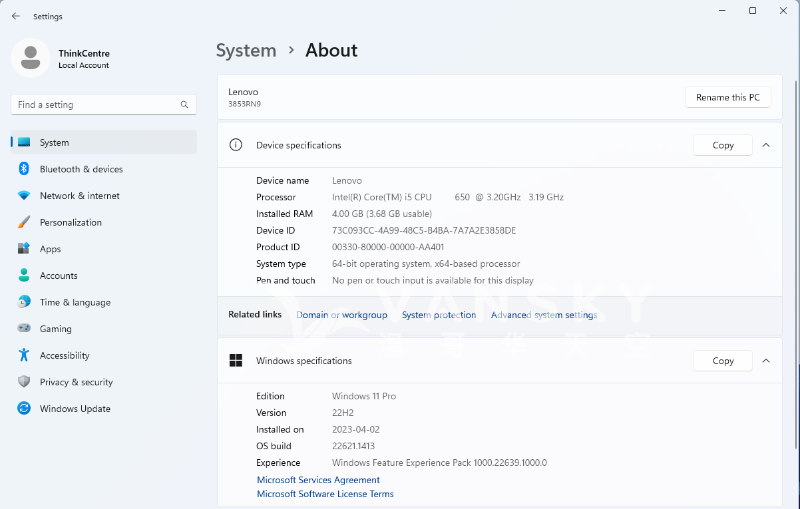Click the Device ID value
This screenshot has height=509, width=800.
(424, 231)
